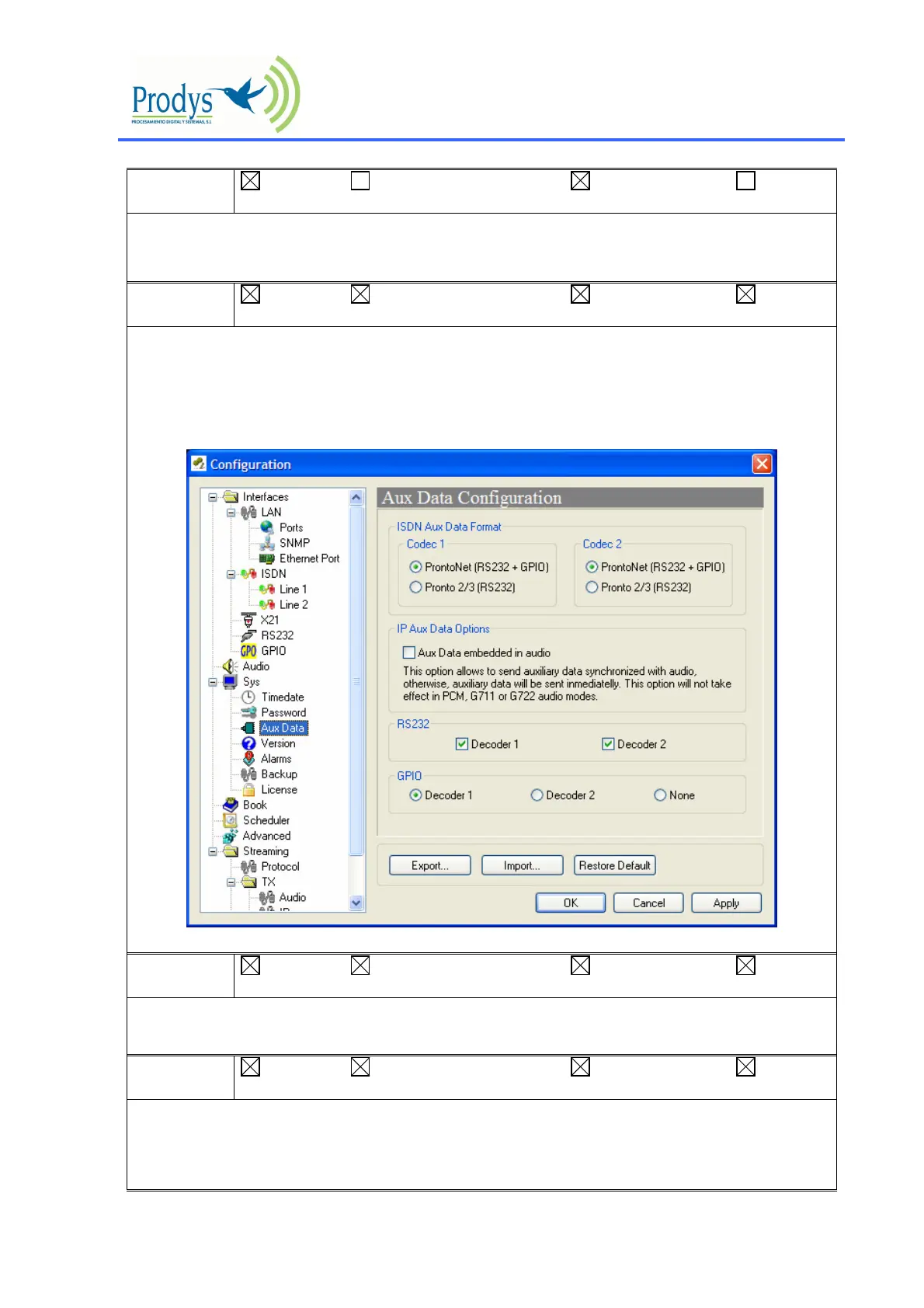The width and height of the screenshot is (924, 1308).
Task: Open the Ethernet Port entry
Action: tap(309, 558)
